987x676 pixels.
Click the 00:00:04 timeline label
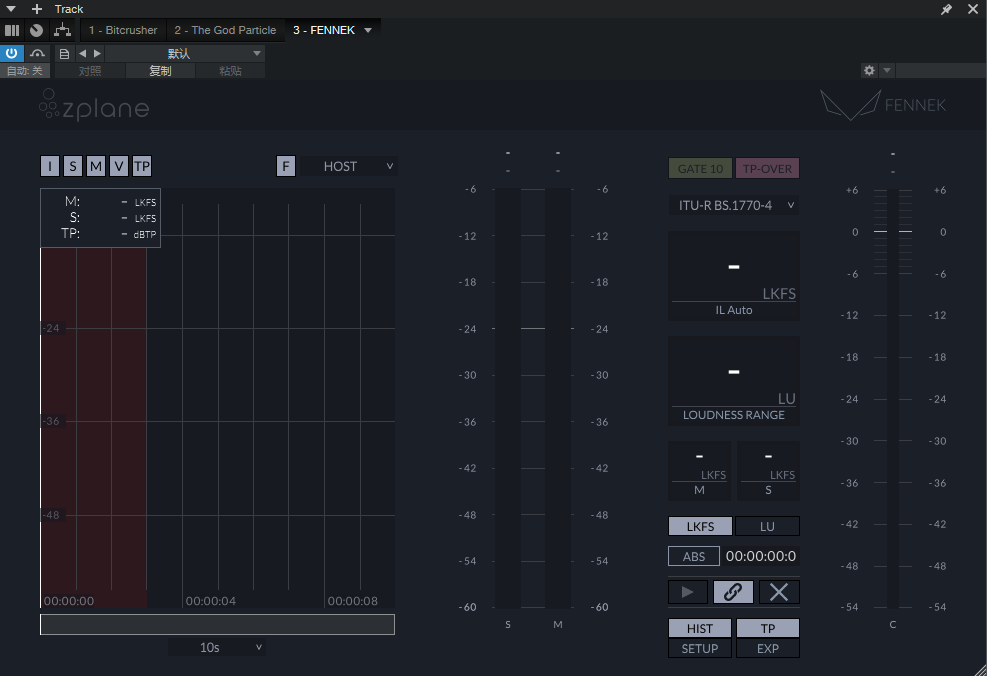coord(211,601)
